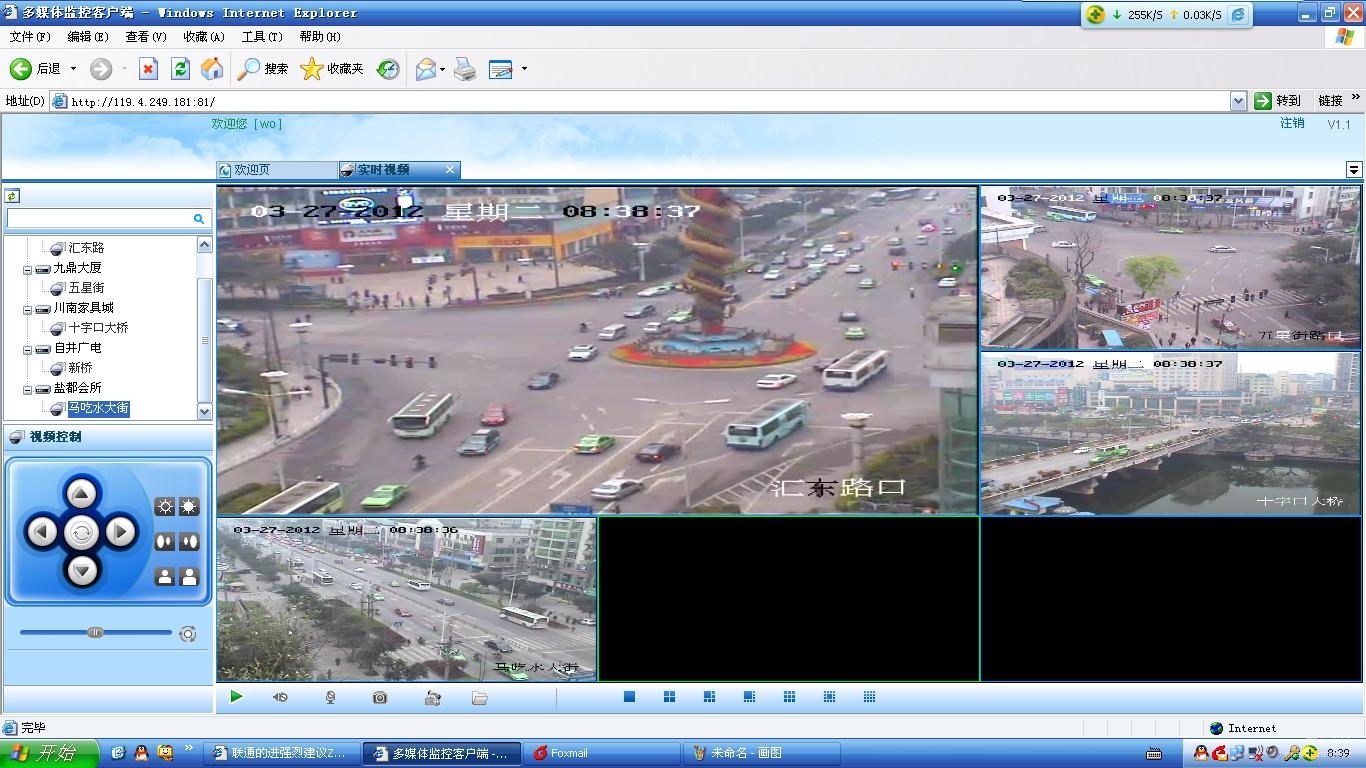This screenshot has width=1366, height=768.
Task: Pan the camera right with the right arrow
Action: pos(121,532)
